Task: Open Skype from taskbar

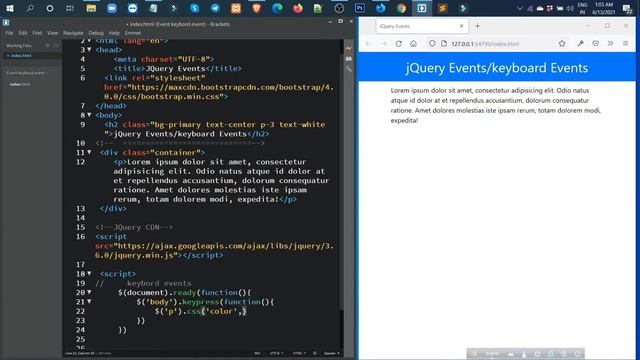Action: click(x=194, y=8)
